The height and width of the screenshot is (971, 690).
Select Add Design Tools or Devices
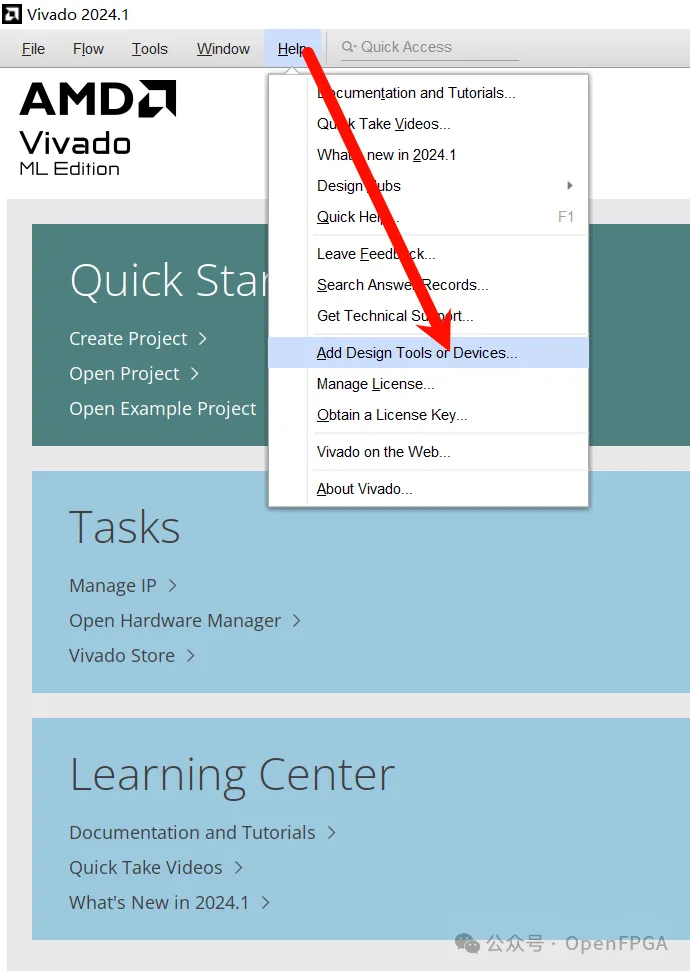pos(417,353)
